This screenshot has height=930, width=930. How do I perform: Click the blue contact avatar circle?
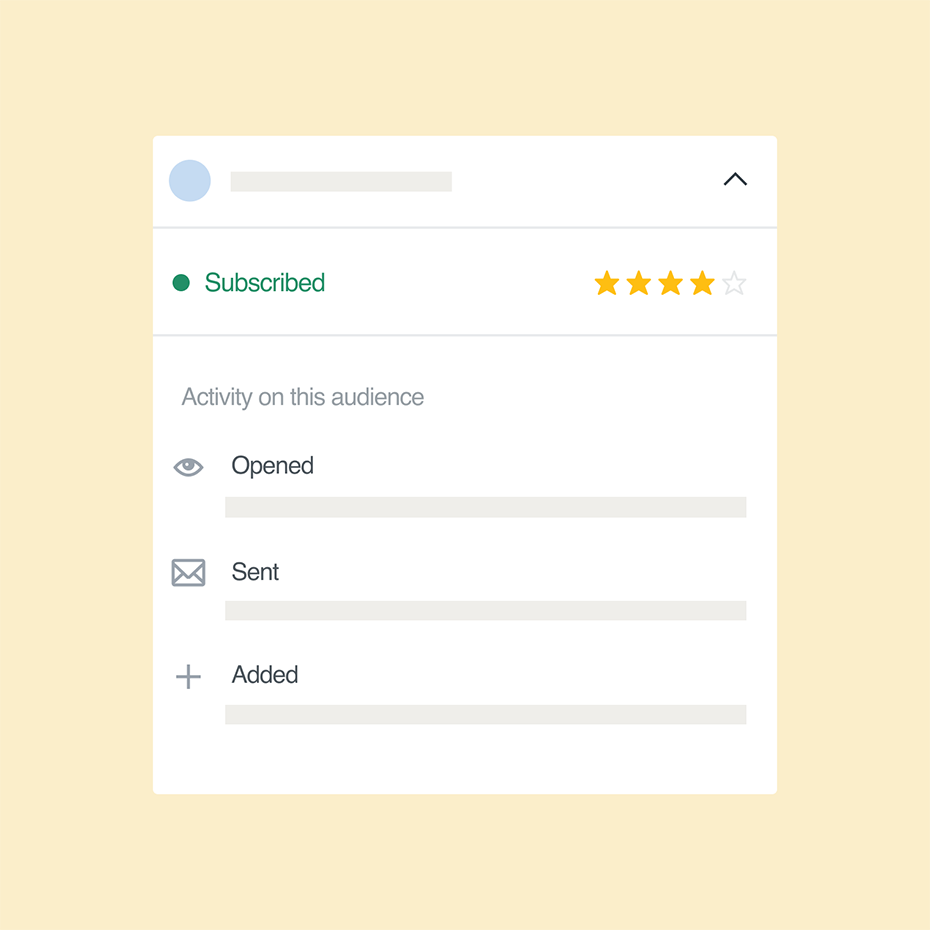coord(190,181)
